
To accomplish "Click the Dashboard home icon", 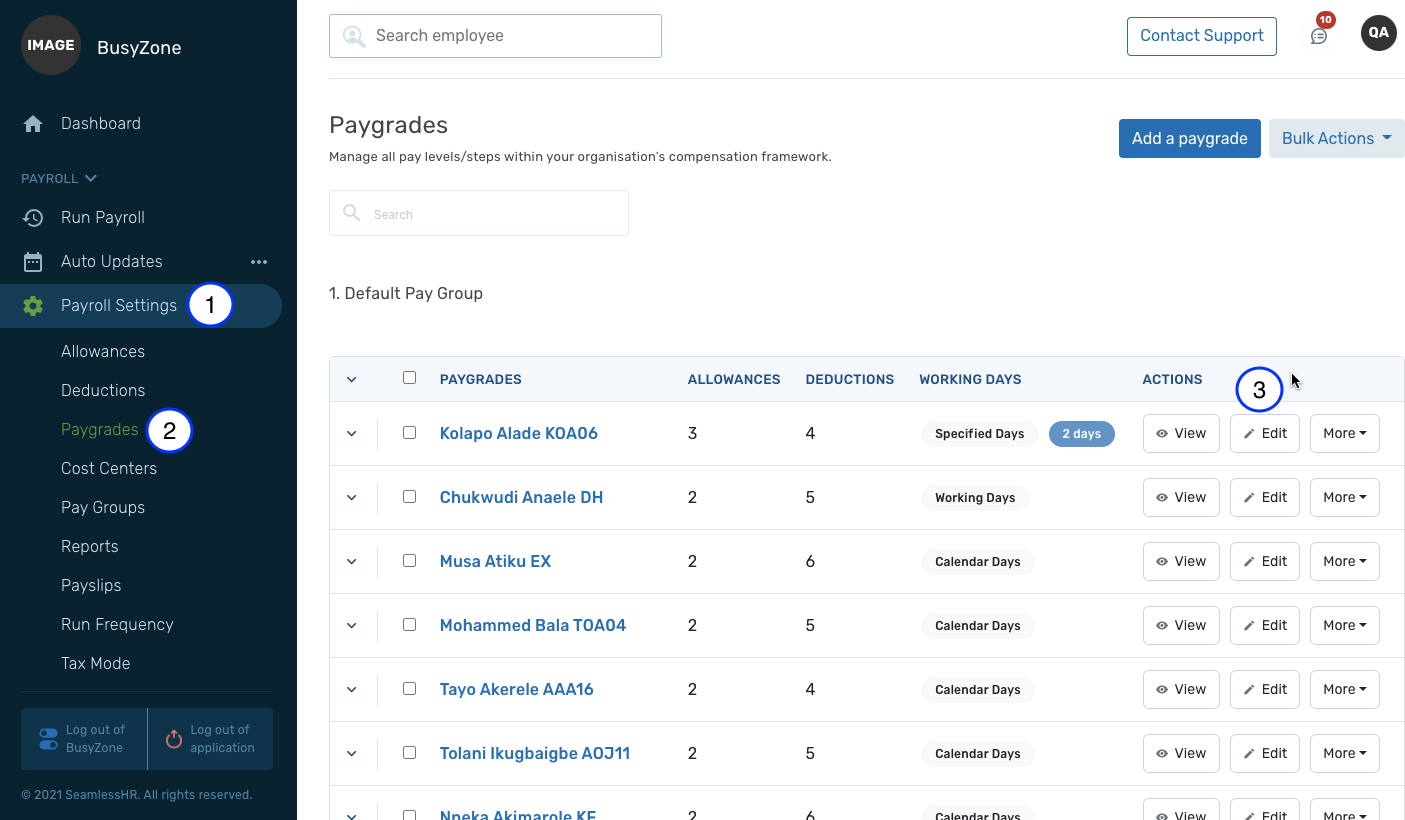I will point(33,124).
